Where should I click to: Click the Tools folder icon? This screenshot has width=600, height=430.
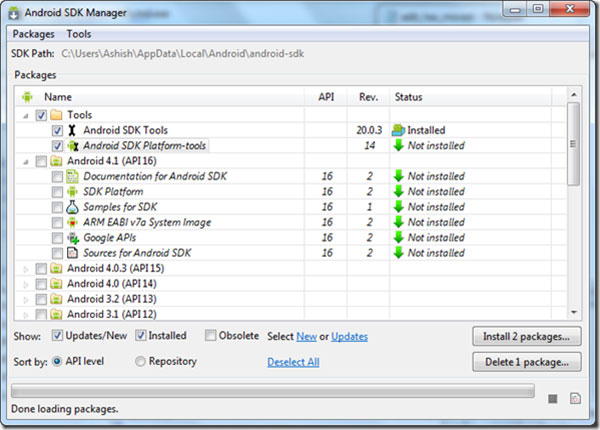pyautogui.click(x=56, y=115)
